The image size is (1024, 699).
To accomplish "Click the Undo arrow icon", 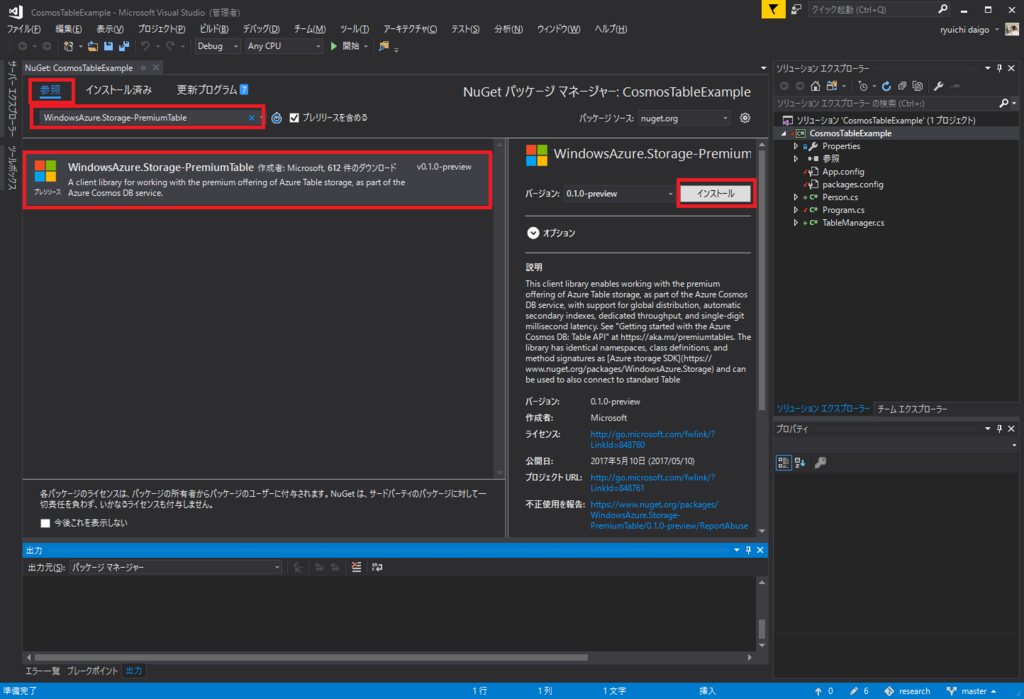I will (145, 46).
